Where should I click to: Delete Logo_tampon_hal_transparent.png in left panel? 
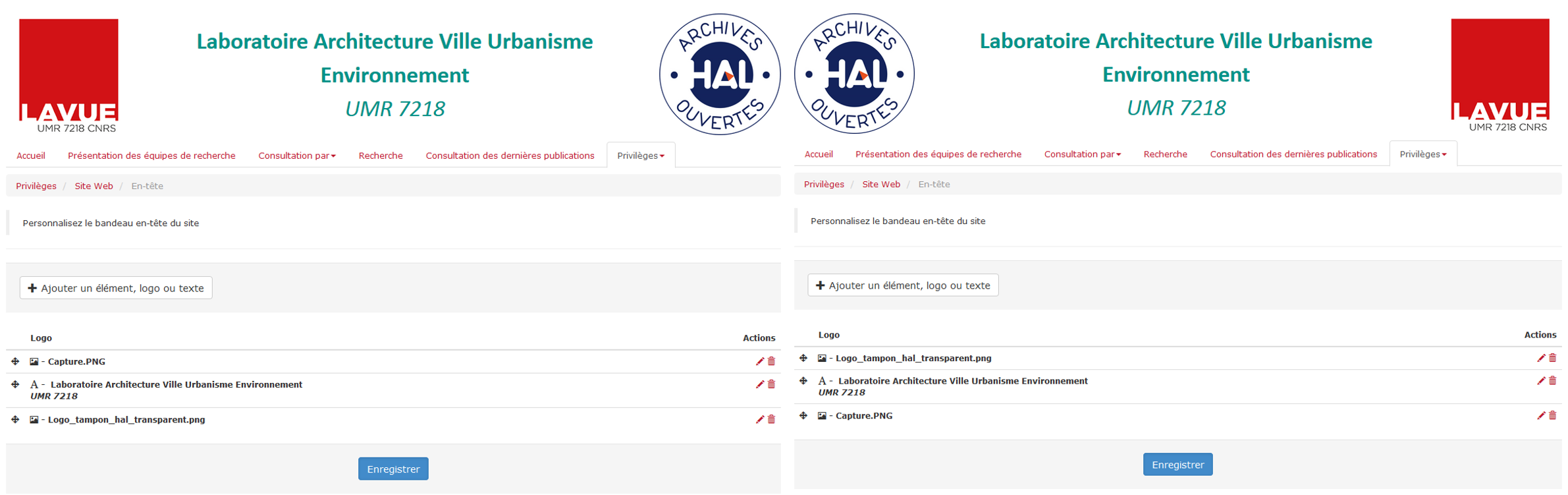771,419
